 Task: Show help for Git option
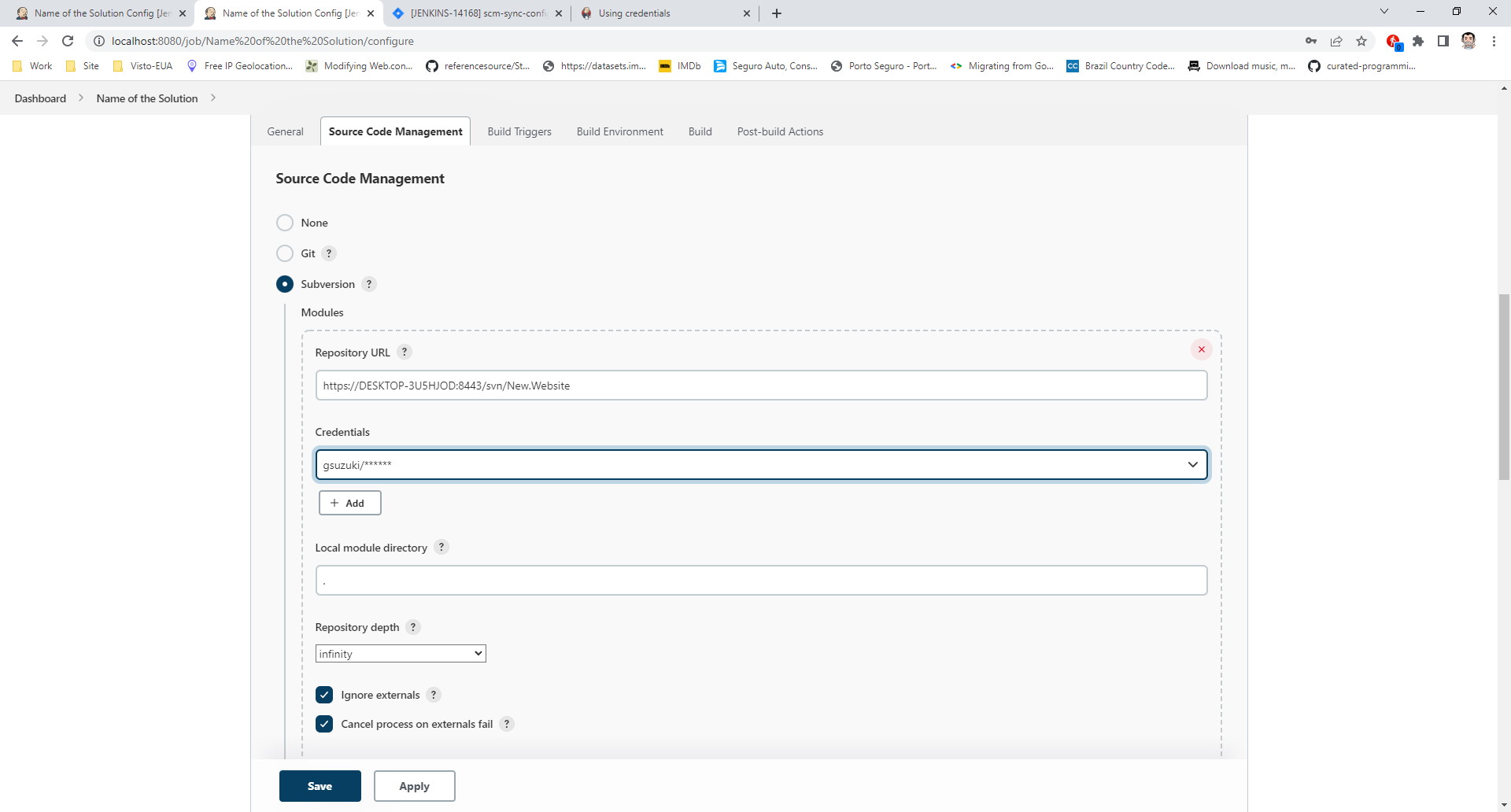coord(330,253)
